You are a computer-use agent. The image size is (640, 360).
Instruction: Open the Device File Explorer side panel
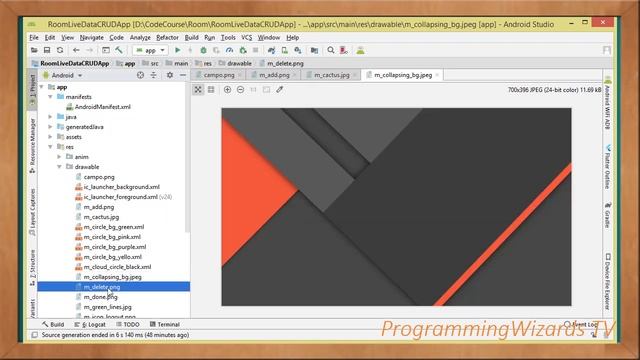[x=607, y=281]
